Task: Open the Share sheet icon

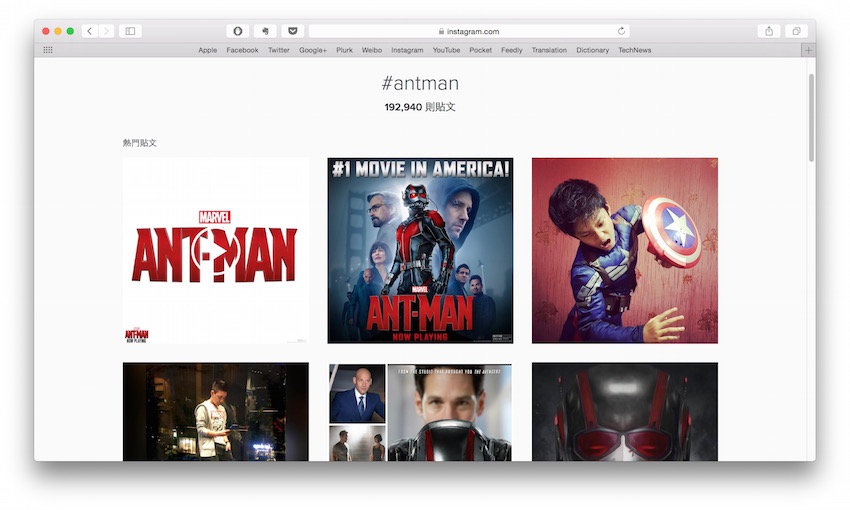Action: click(769, 31)
